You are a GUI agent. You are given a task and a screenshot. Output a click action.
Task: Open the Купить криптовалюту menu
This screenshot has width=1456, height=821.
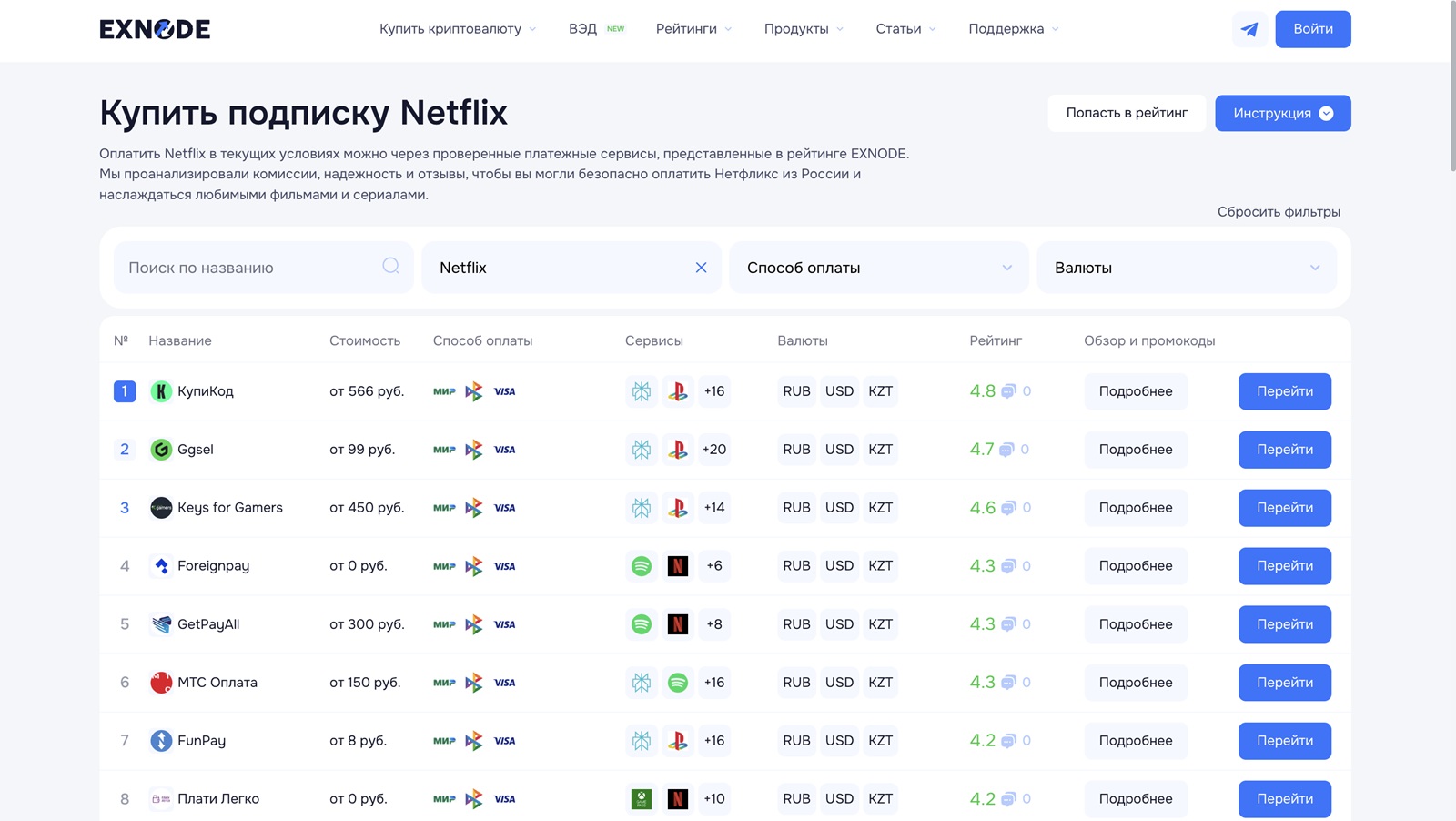pyautogui.click(x=457, y=29)
